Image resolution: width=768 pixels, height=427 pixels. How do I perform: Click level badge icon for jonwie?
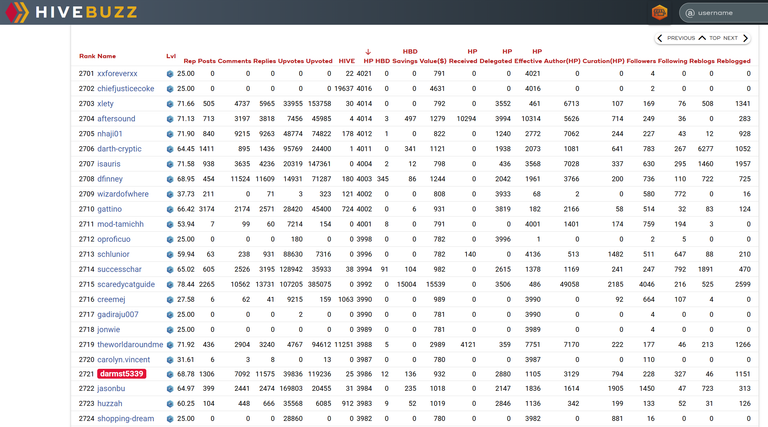pos(170,330)
